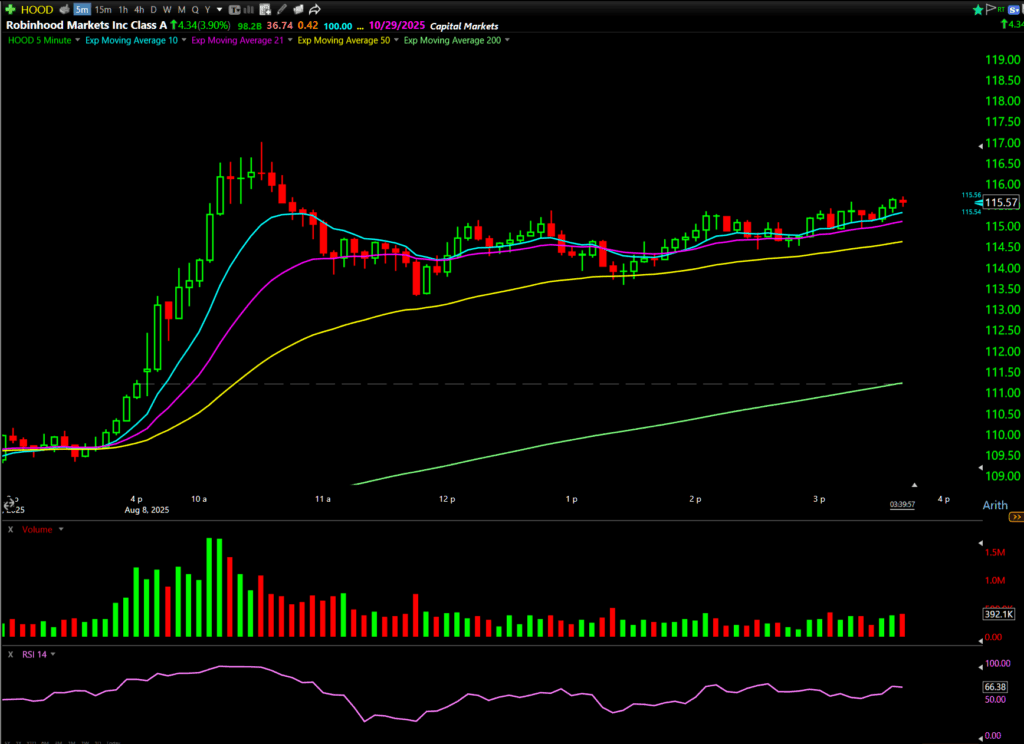Viewport: 1024px width, 744px height.
Task: Click the Arith scale toggle
Action: 995,505
